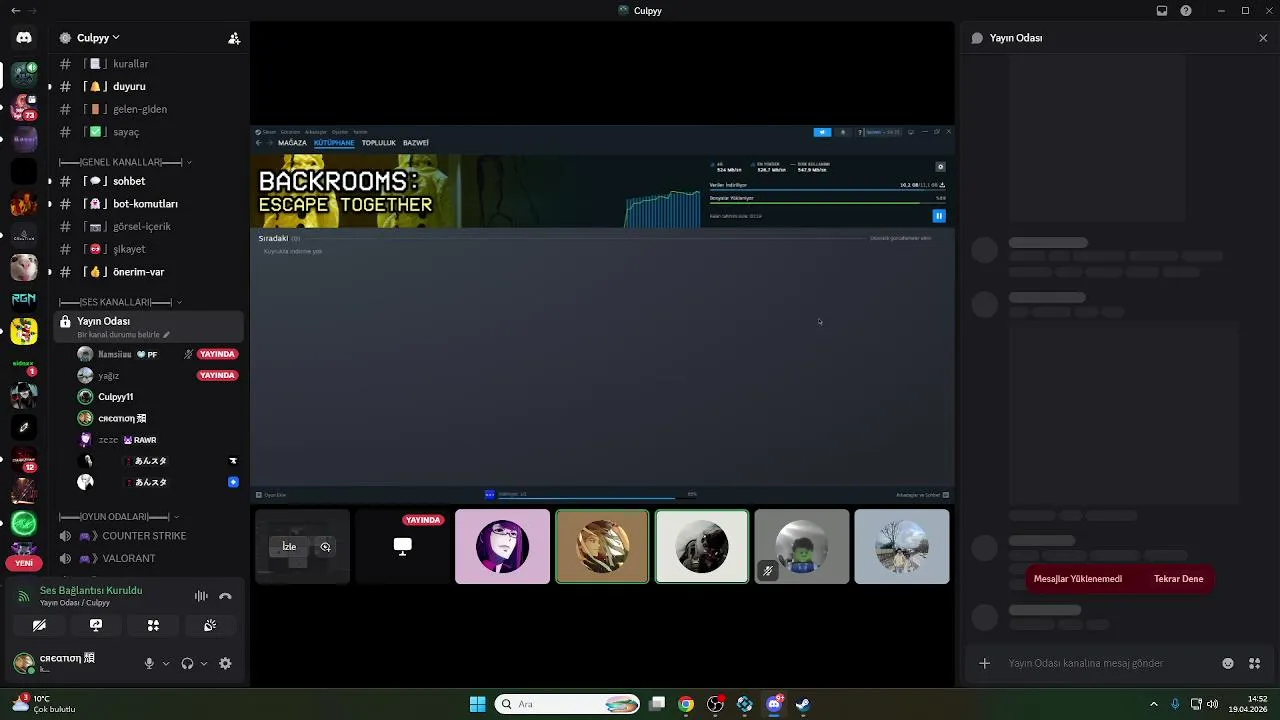Toggle microphone mute in the user panel
Viewport: 1280px width, 720px height.
(x=149, y=663)
